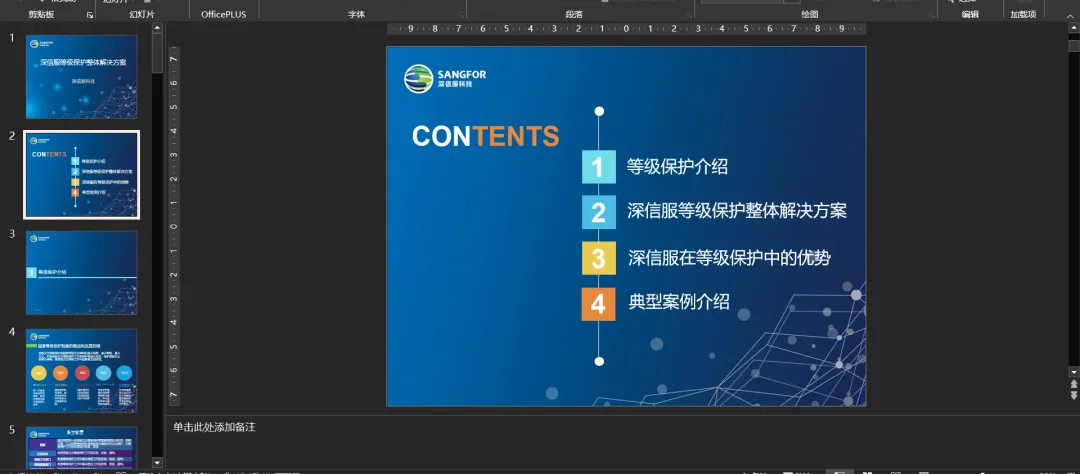Select the slide 5 thumbnail
The image size is (1080, 474).
tap(81, 448)
